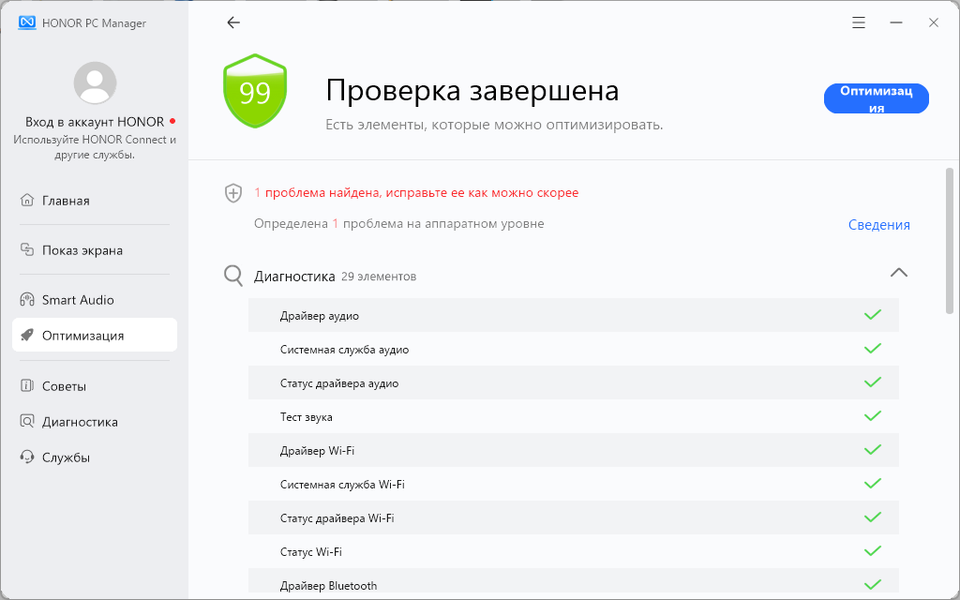This screenshot has height=600, width=960.
Task: Click checkmark for Статус драйвера аудио
Action: coord(872,382)
